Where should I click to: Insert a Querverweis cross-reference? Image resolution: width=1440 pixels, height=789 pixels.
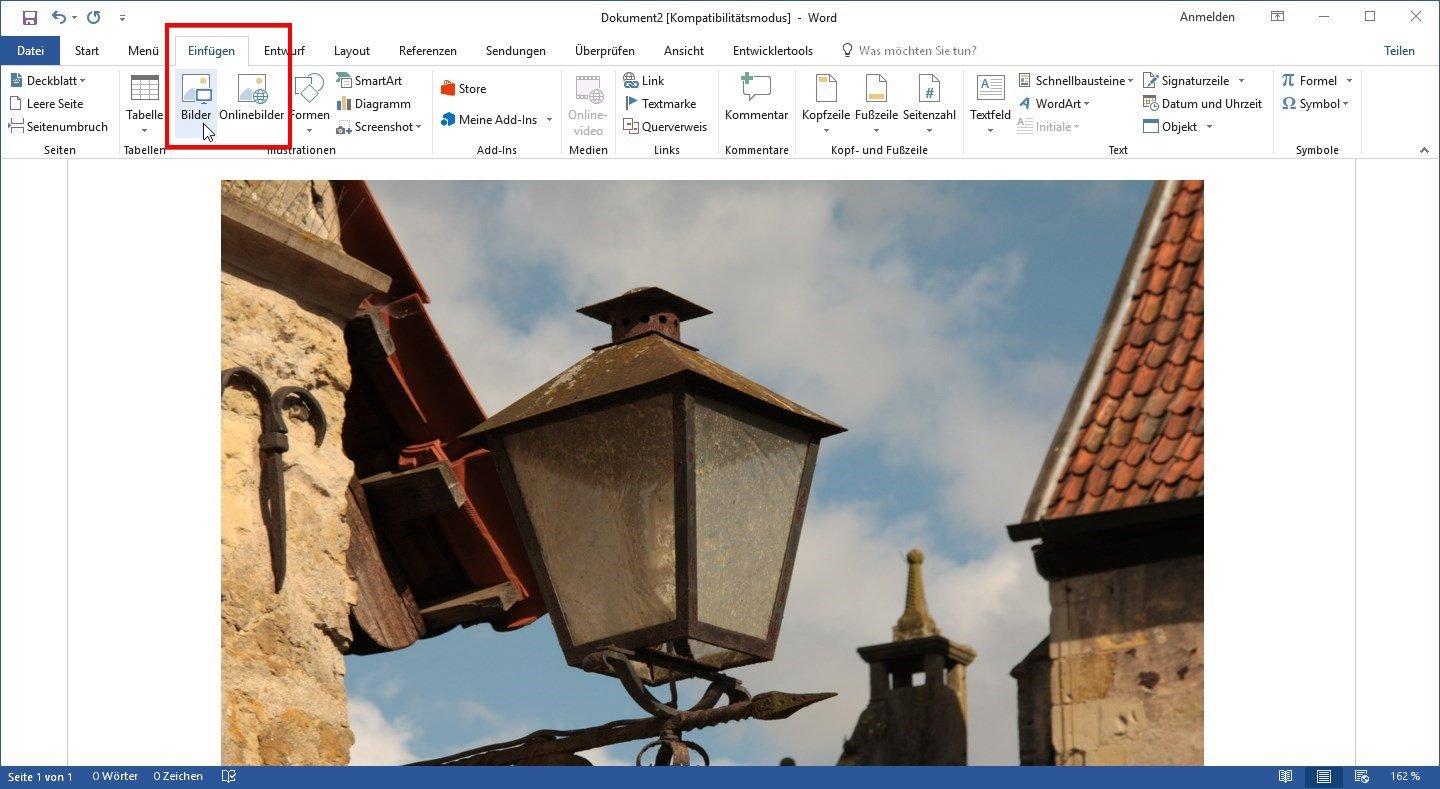coord(665,127)
